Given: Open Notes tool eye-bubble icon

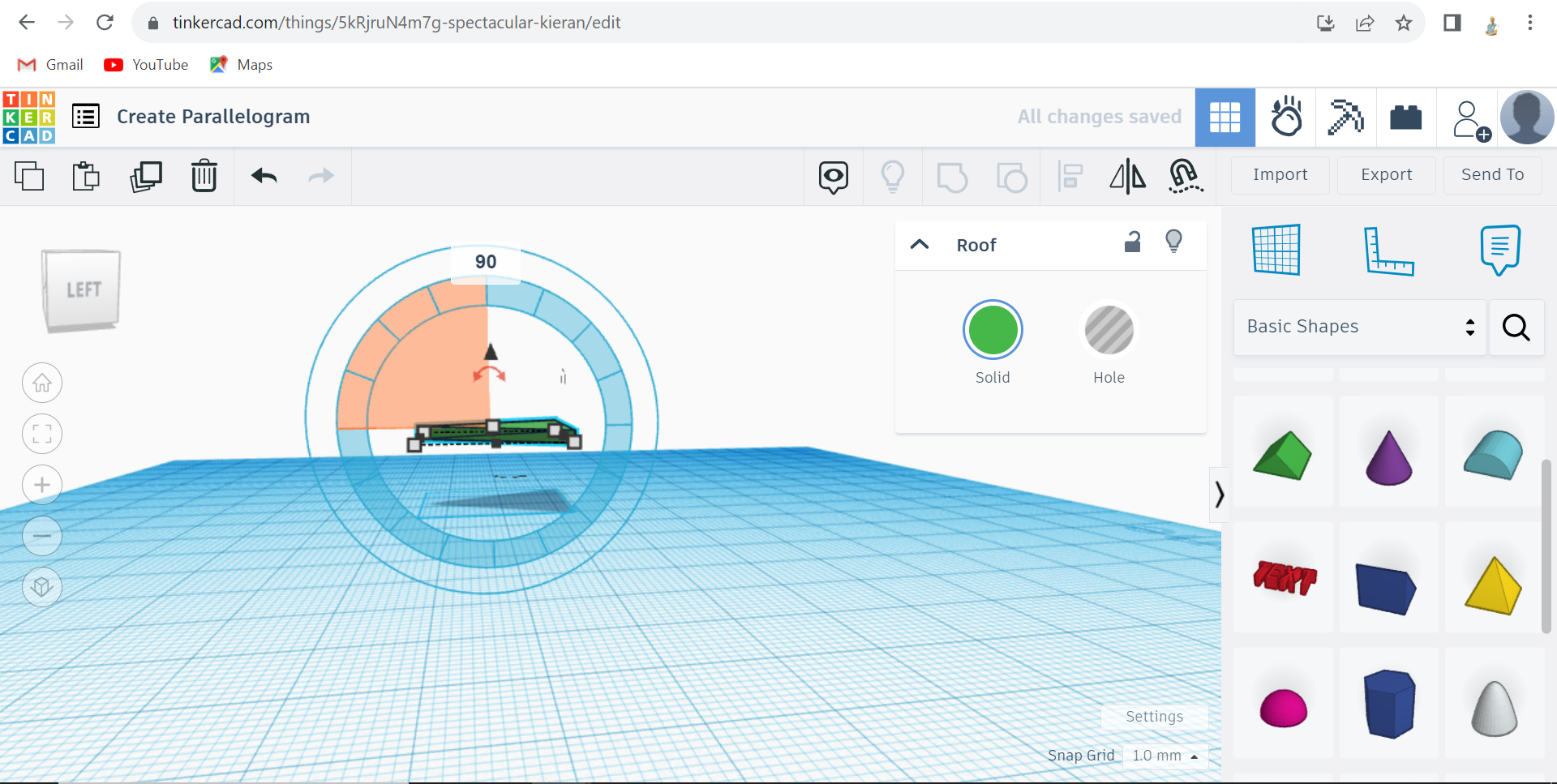Looking at the screenshot, I should point(834,177).
